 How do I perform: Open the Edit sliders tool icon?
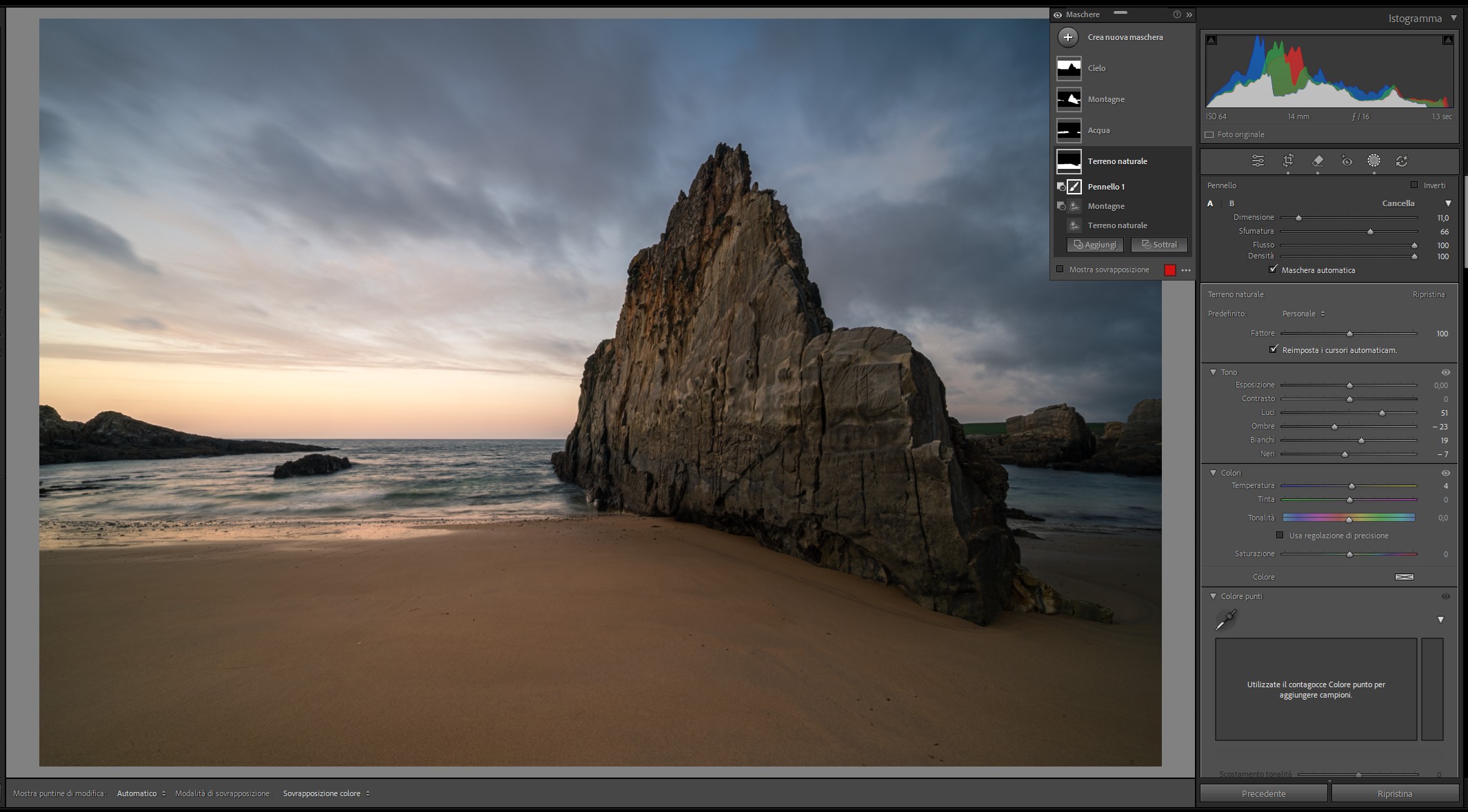(1258, 161)
